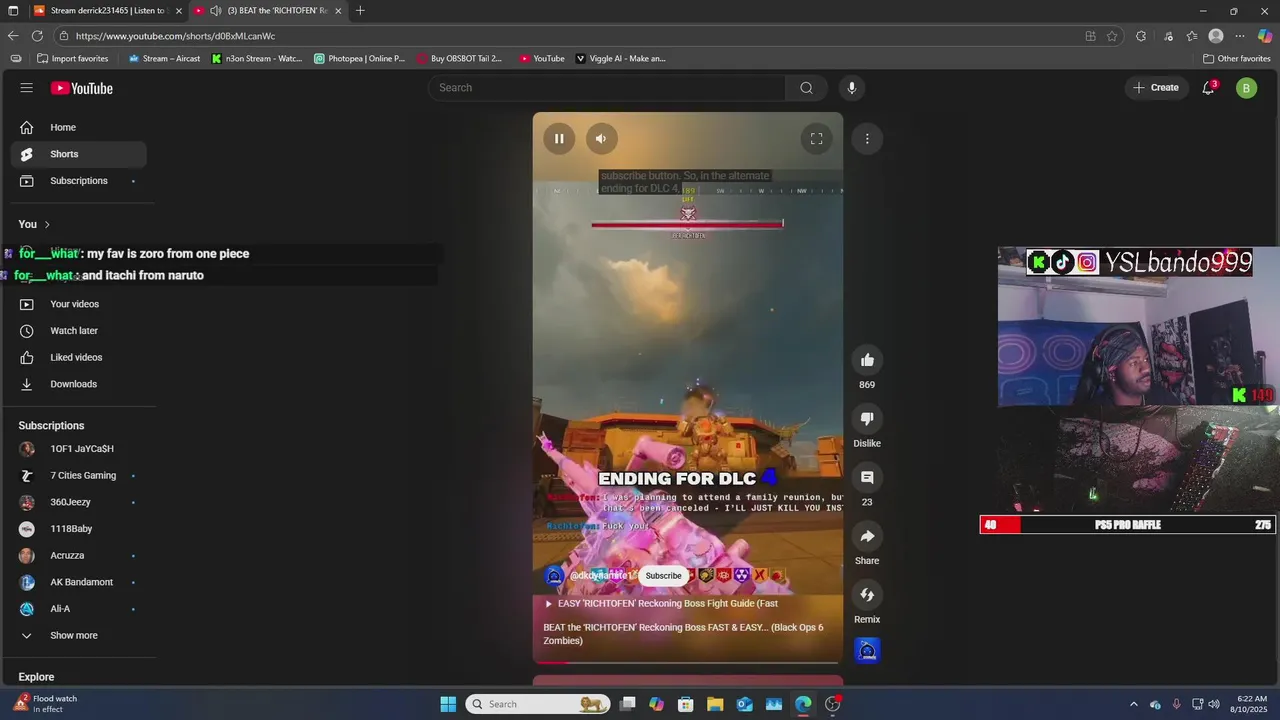The width and height of the screenshot is (1280, 720).
Task: Open a new browser tab
Action: click(x=360, y=11)
